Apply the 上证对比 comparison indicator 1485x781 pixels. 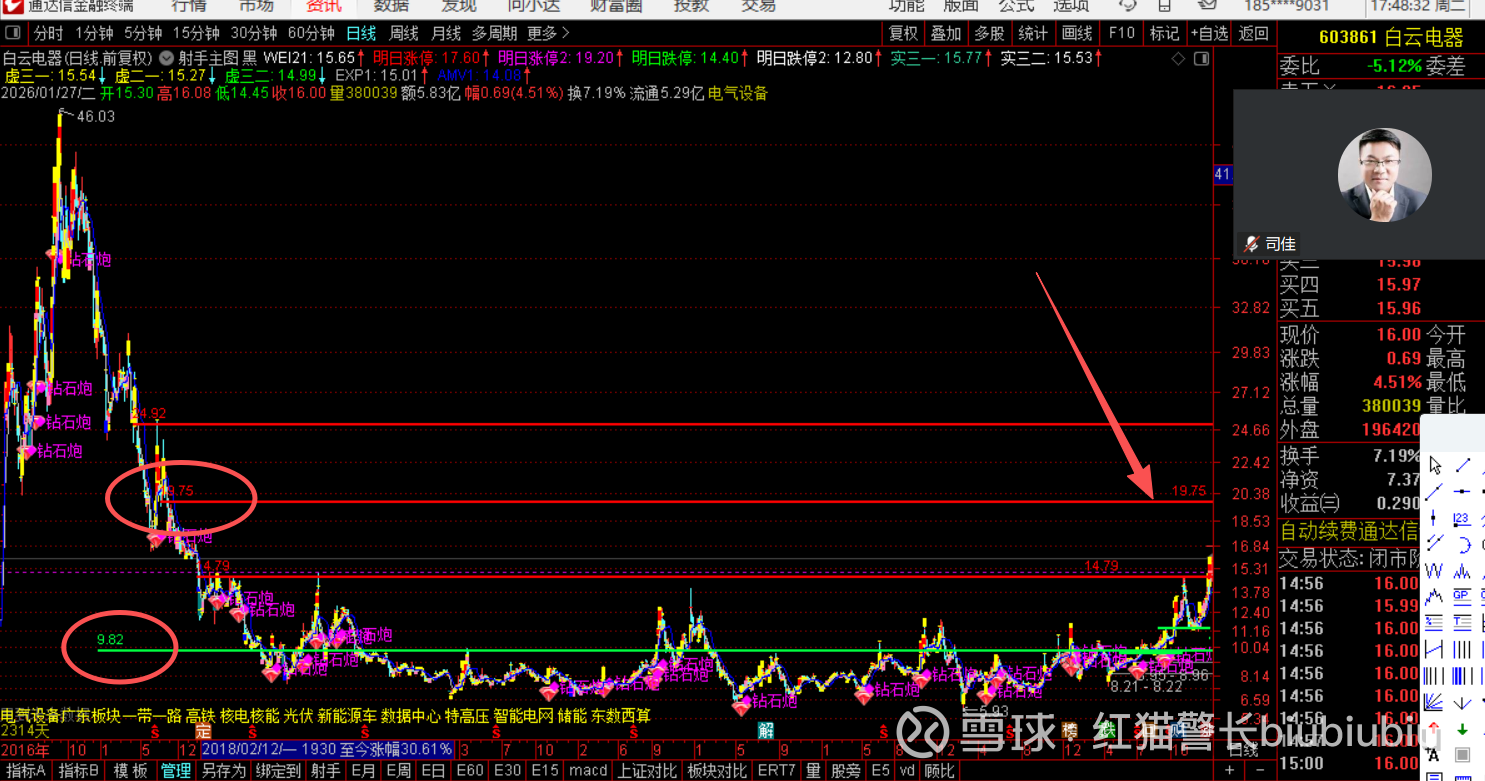coord(647,770)
